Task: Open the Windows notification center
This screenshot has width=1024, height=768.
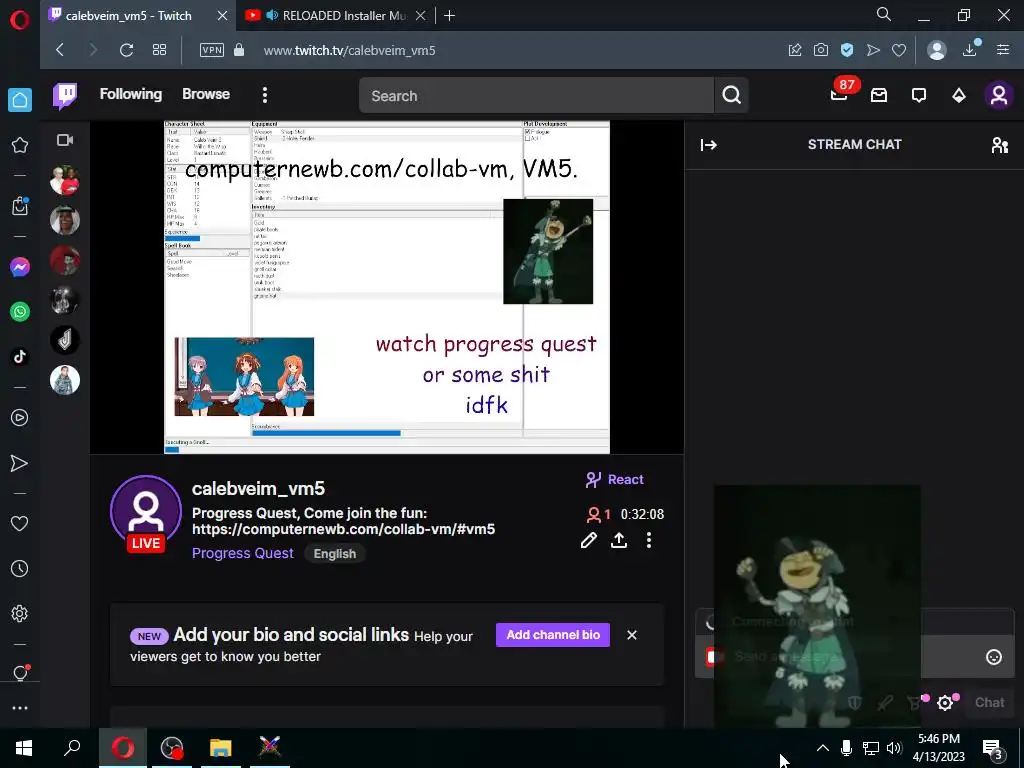Action: pos(993,748)
